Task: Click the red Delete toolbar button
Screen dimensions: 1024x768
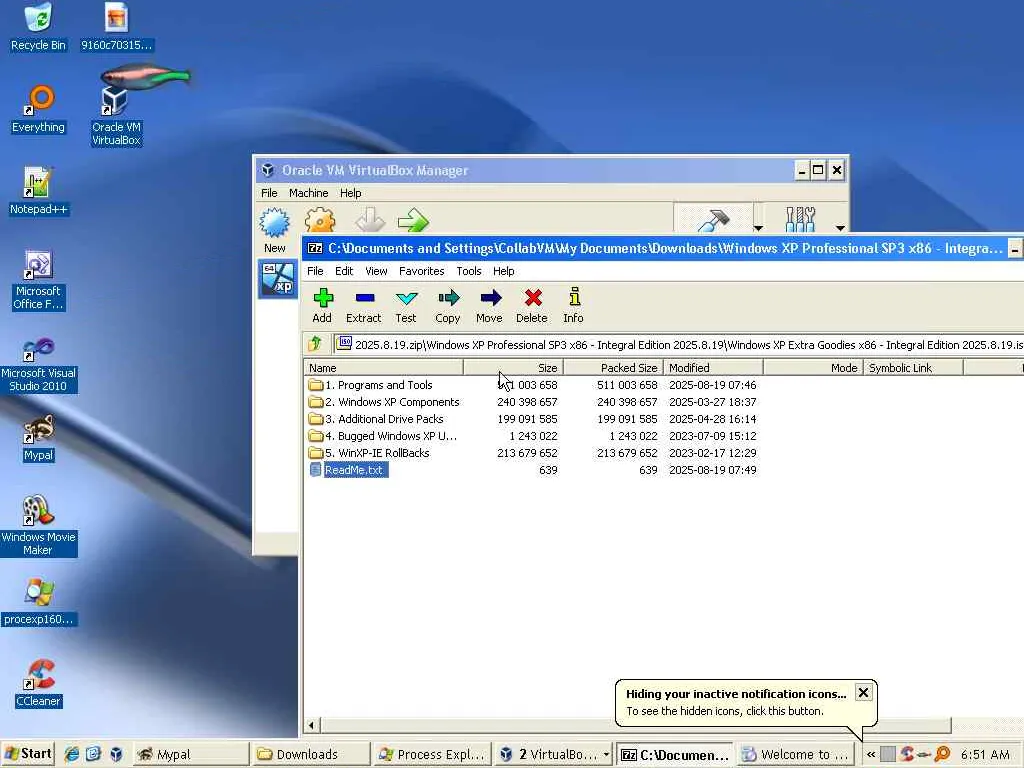Action: (x=532, y=306)
